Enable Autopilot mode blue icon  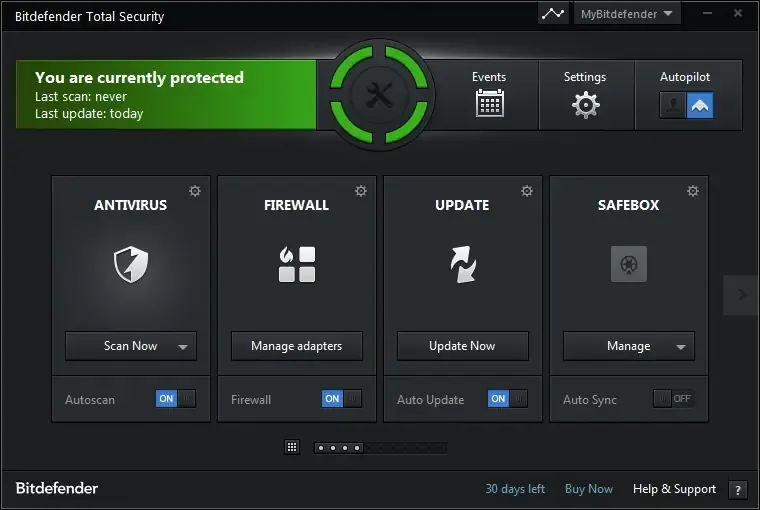pos(699,105)
